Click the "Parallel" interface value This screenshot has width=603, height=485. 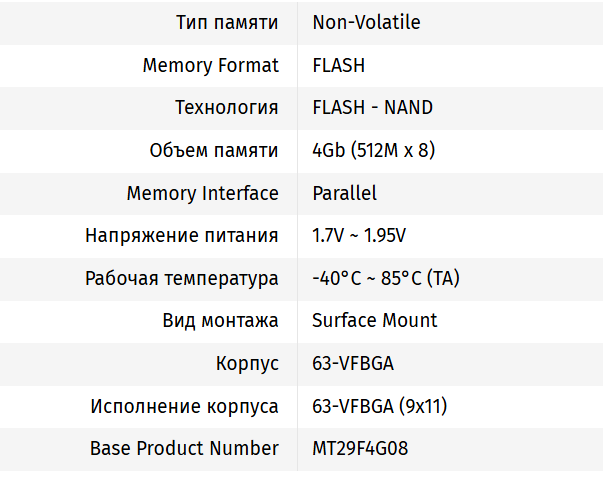344,193
